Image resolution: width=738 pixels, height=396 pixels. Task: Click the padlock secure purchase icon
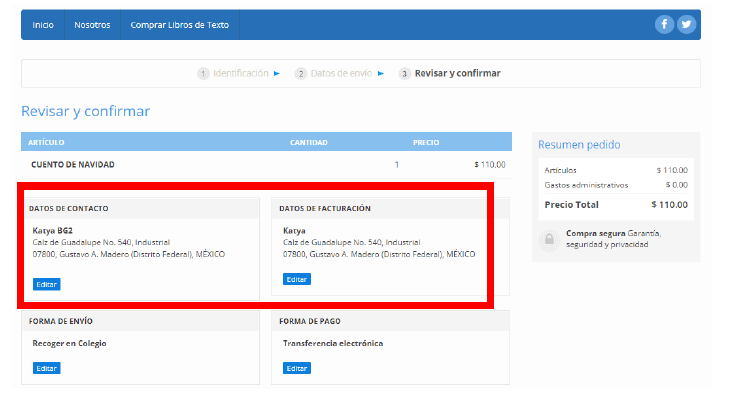(549, 239)
